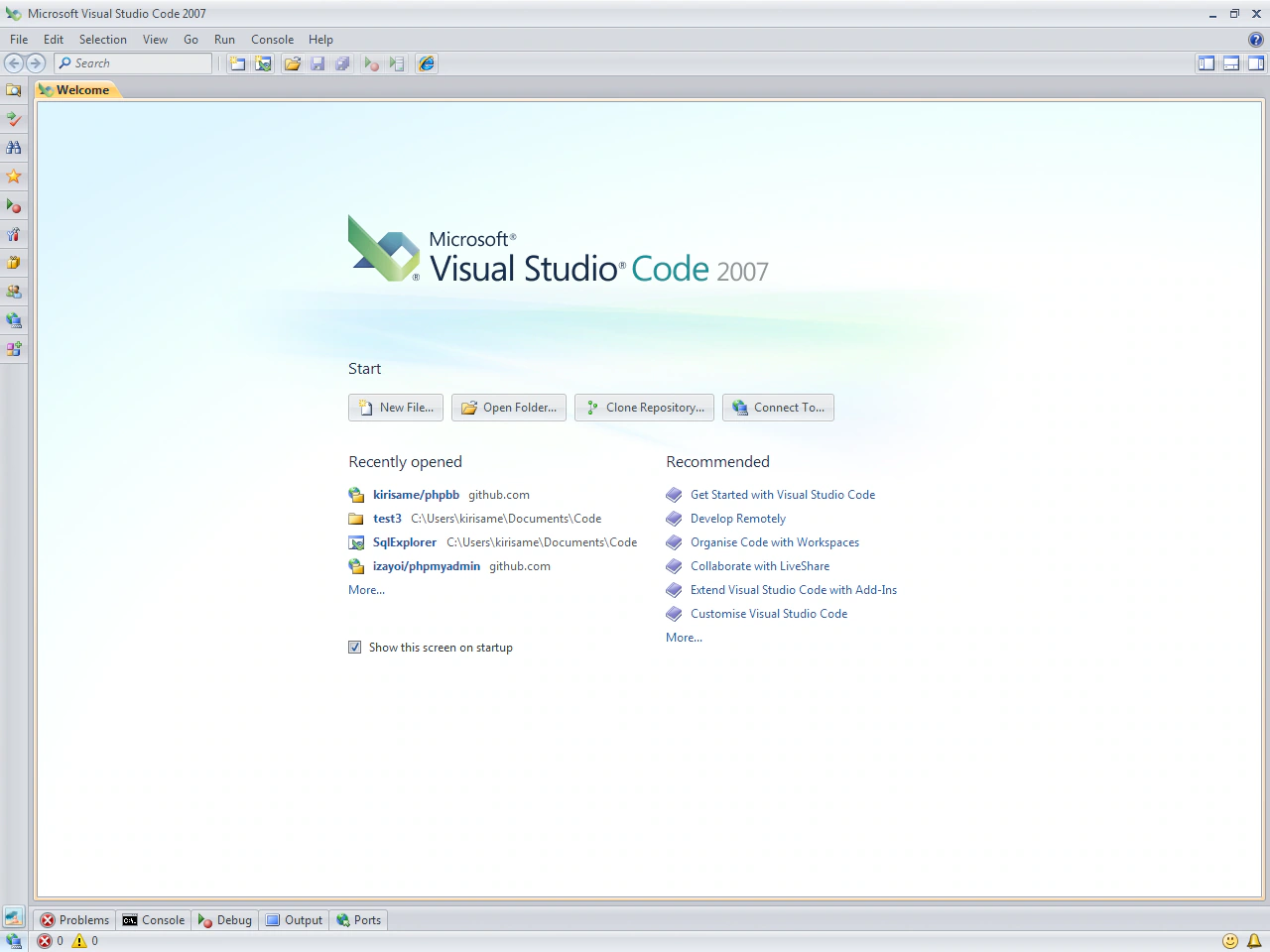This screenshot has height=952, width=1270.
Task: Open the Extensions add-ins blocks icon in sidebar
Action: [x=13, y=349]
